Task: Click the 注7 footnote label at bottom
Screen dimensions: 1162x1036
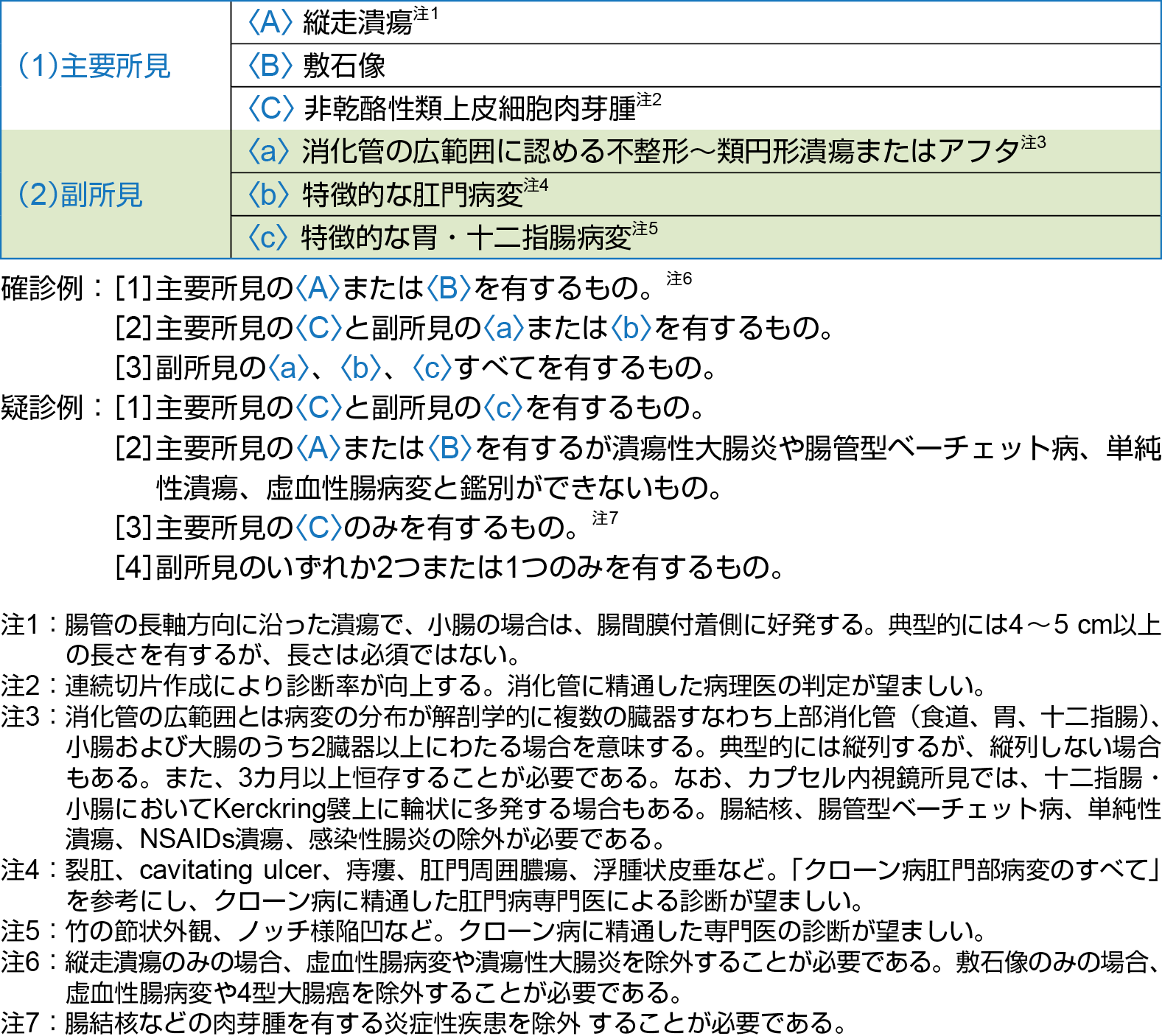Action: (x=20, y=1023)
